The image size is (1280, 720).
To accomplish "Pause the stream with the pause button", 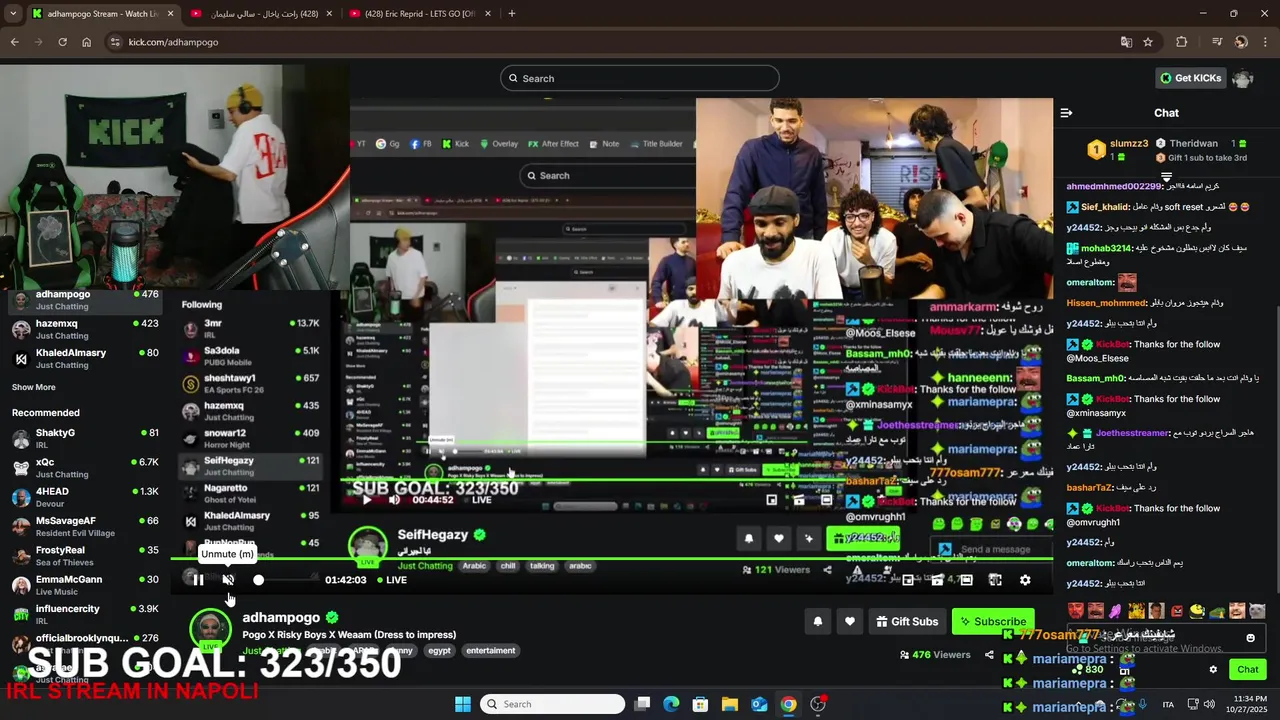I will coord(198,580).
